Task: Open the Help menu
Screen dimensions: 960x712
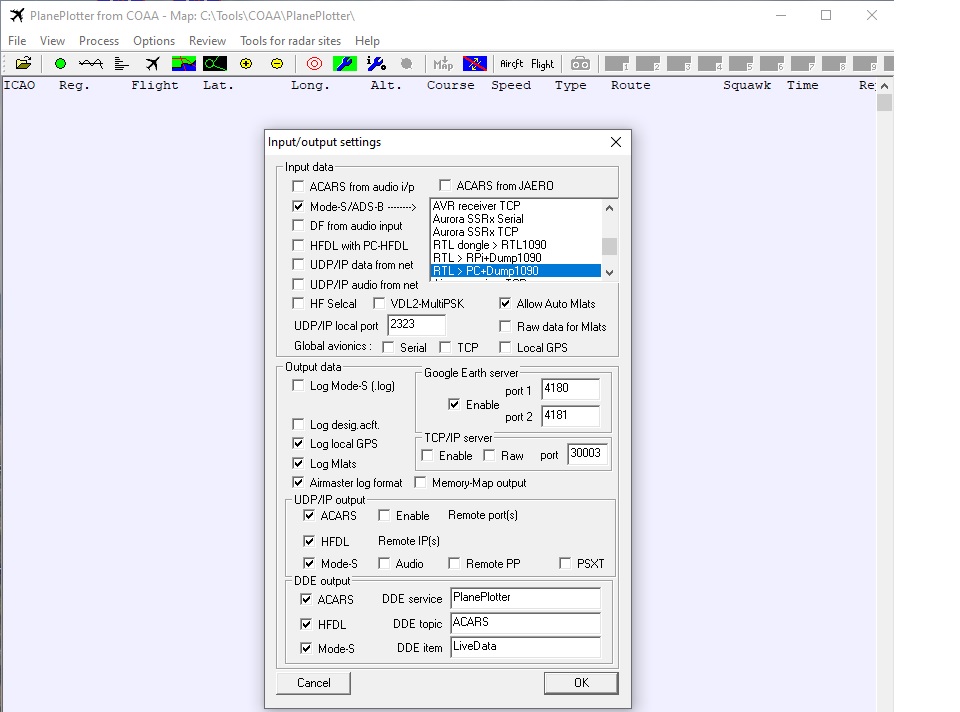Action: [x=367, y=40]
